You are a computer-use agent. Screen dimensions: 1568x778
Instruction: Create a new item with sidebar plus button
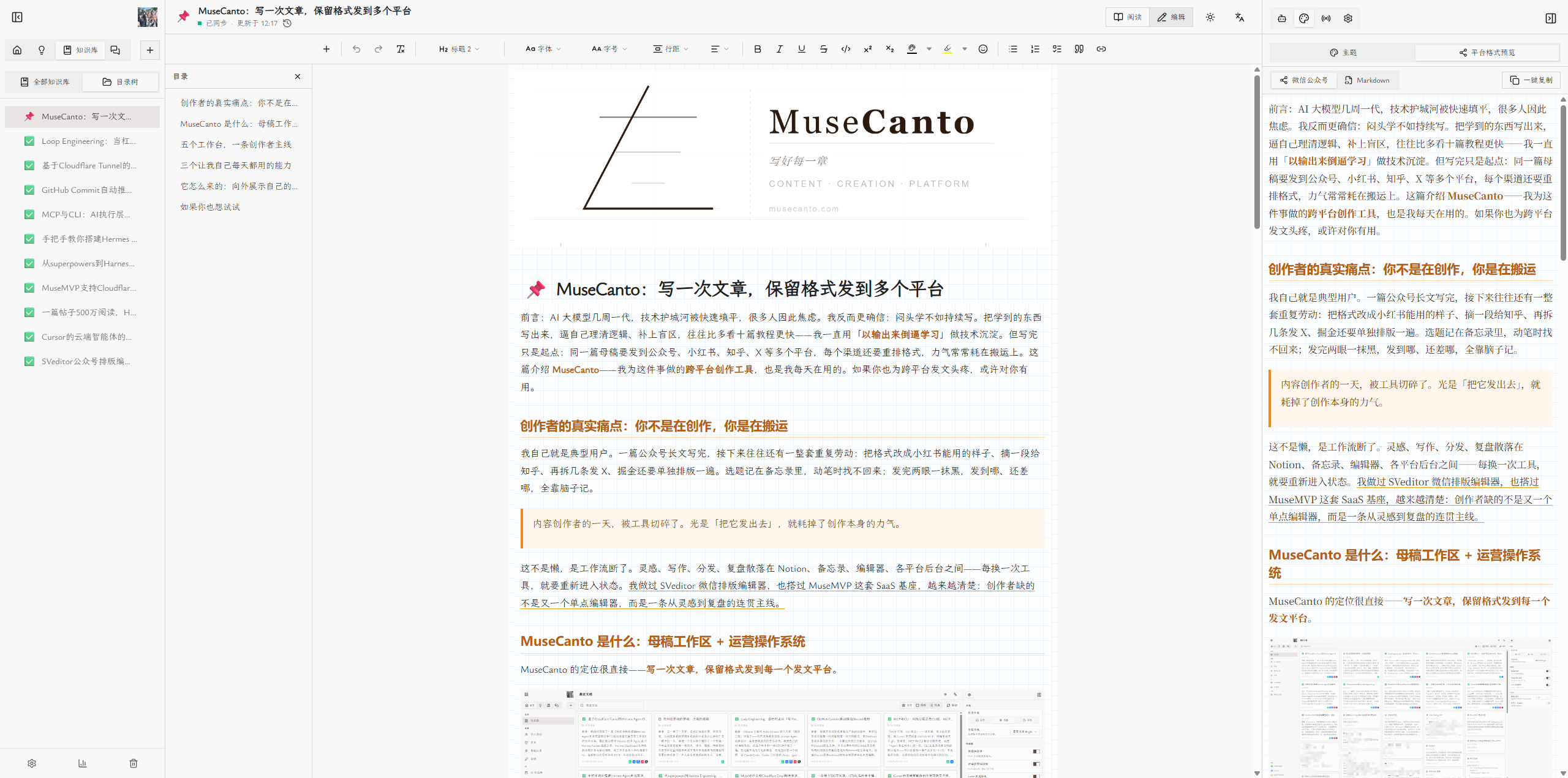click(150, 50)
